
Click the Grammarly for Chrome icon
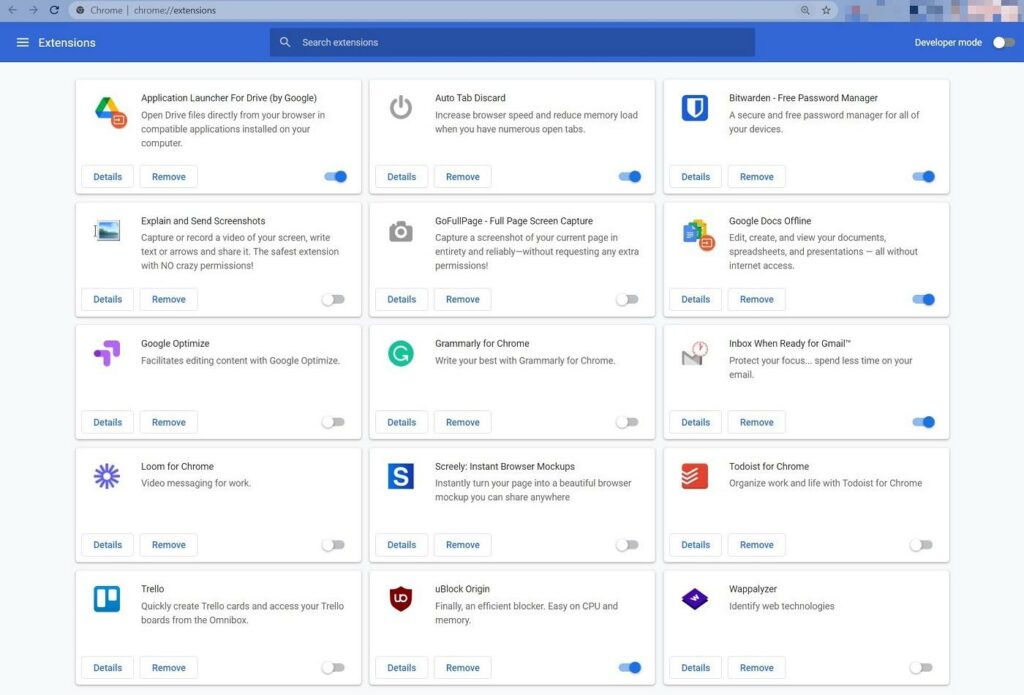pyautogui.click(x=400, y=355)
